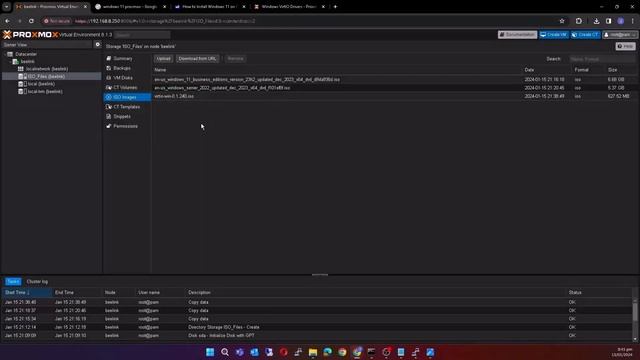Open the Windows Start menu
The width and height of the screenshot is (640, 360).
point(210,352)
